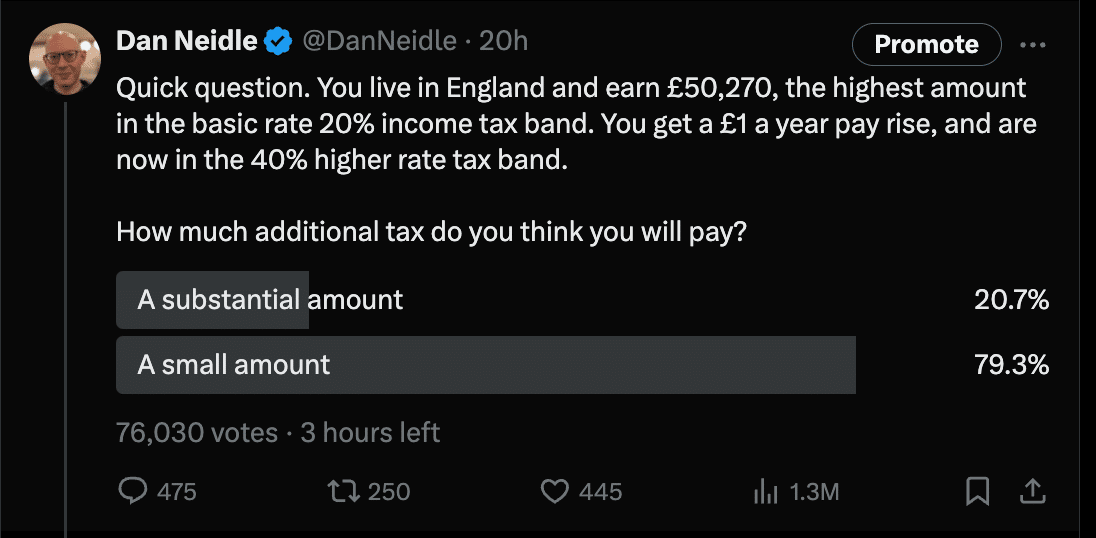Open Dan Neidle's profile via display name
Screen dimensions: 1096x538
(187, 42)
